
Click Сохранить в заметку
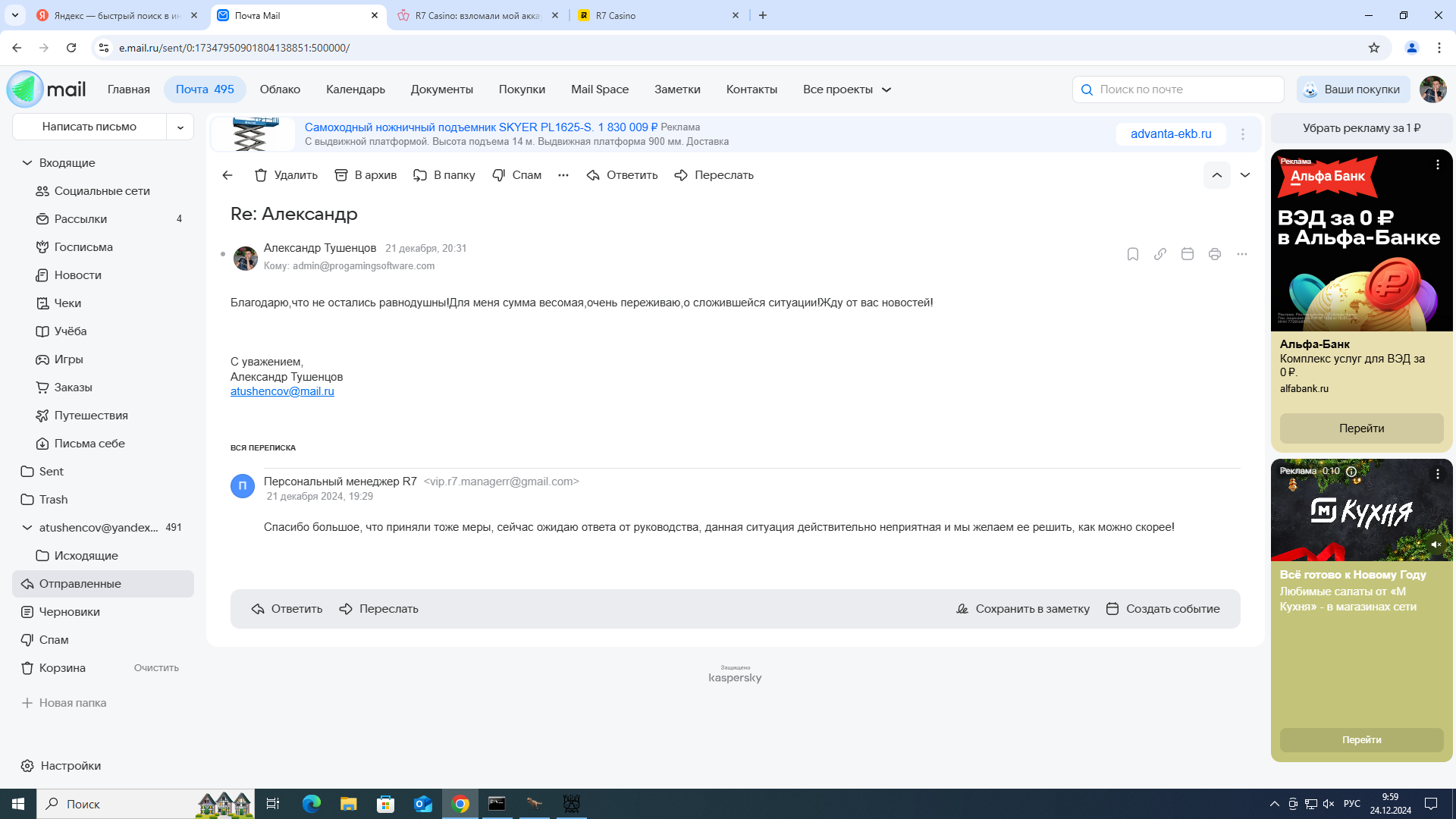pyautogui.click(x=1023, y=609)
